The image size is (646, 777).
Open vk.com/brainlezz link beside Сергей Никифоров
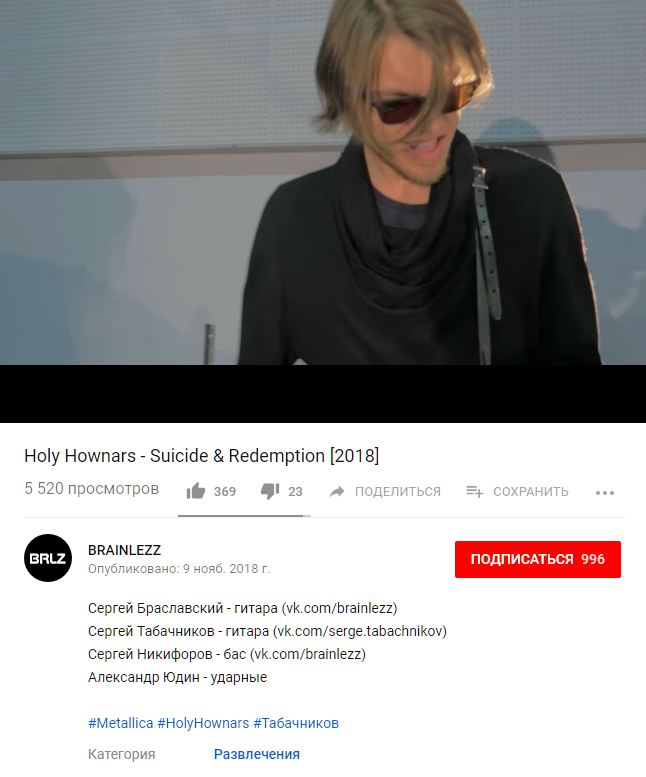[x=308, y=654]
